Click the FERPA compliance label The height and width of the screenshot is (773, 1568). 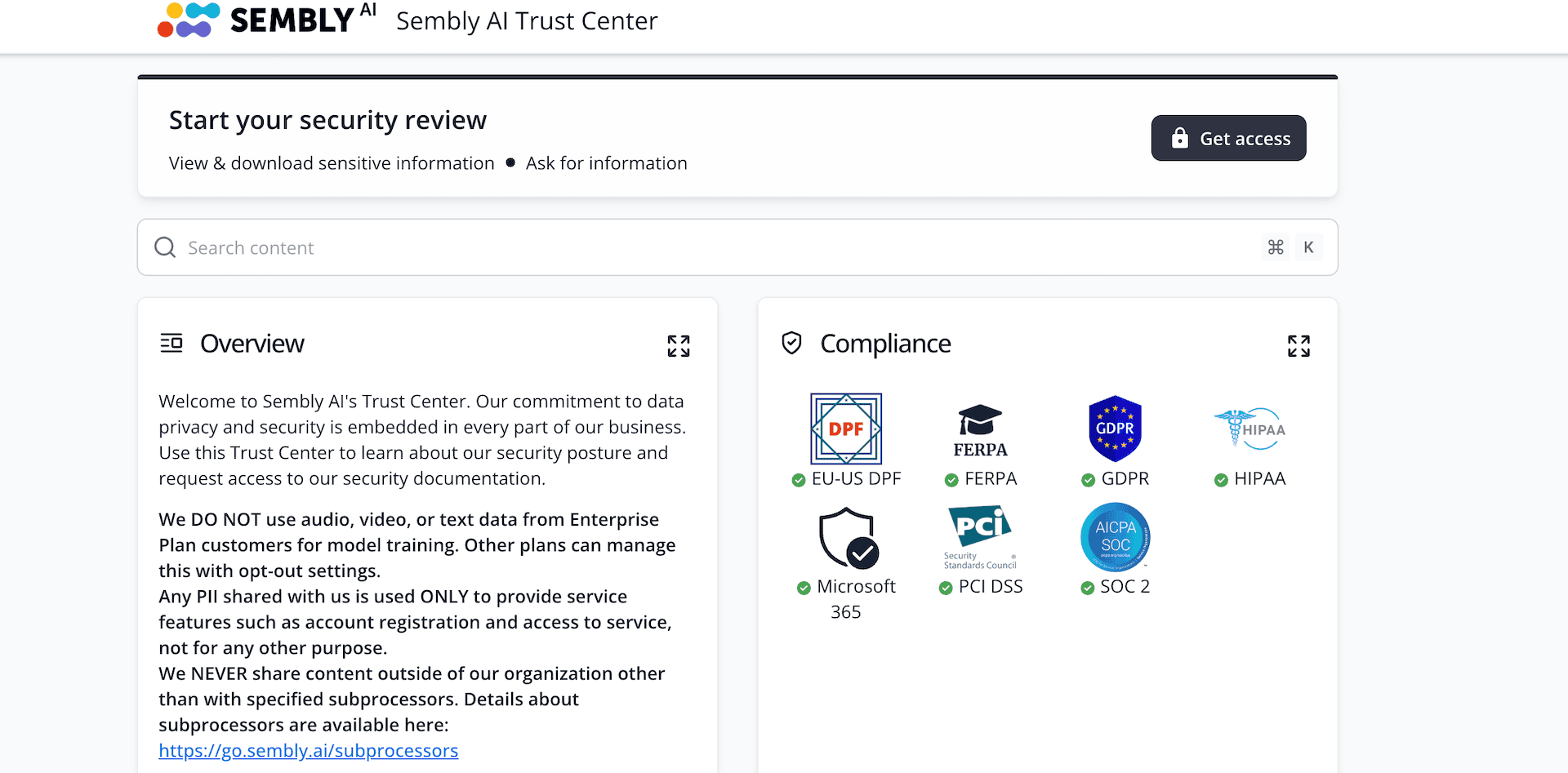point(991,478)
